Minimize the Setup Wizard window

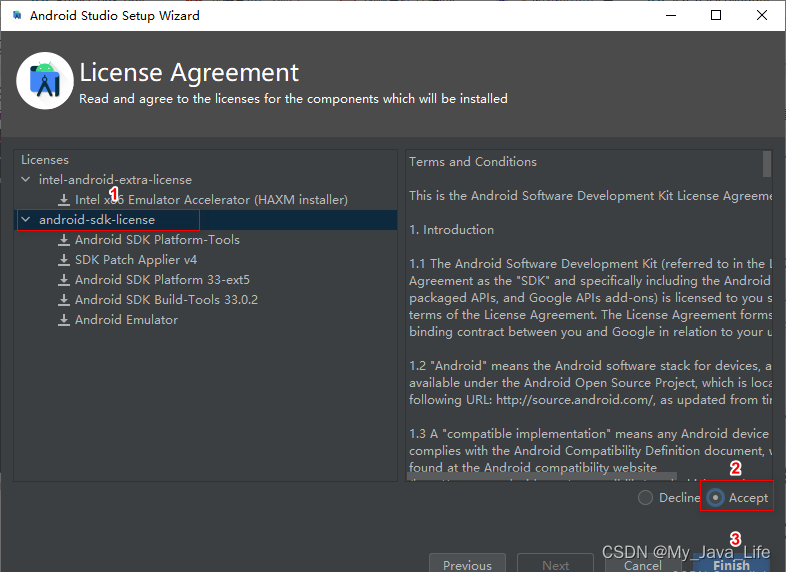671,15
